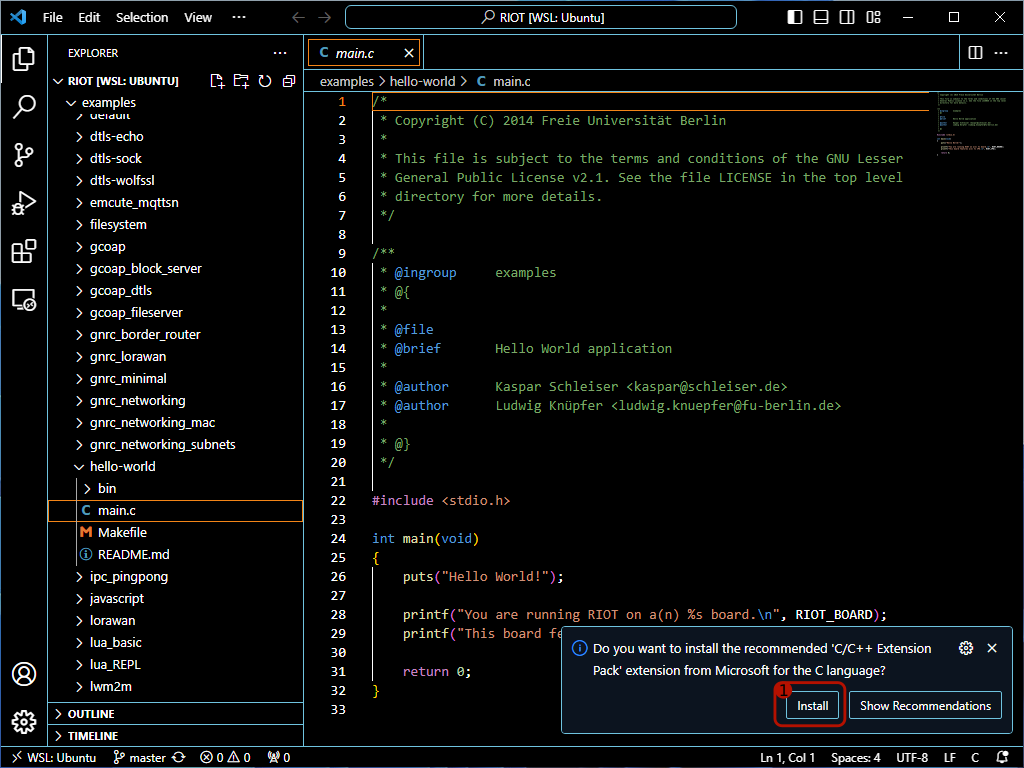Open the Remote Explorer view
The height and width of the screenshot is (768, 1024).
coord(24,300)
